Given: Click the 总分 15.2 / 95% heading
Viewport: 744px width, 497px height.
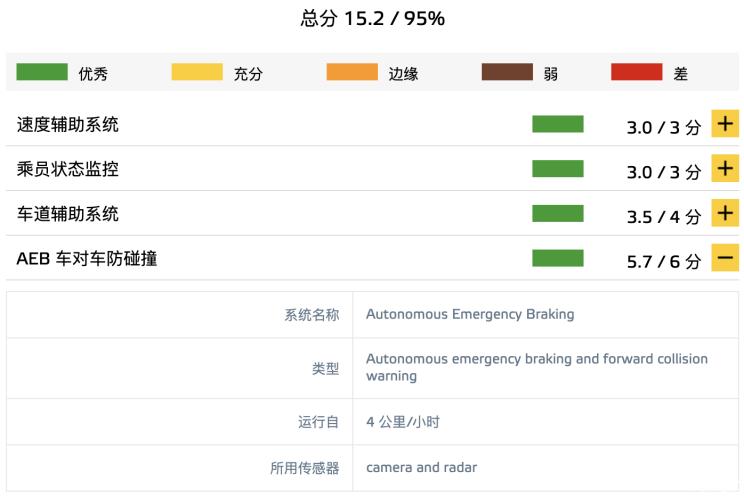Looking at the screenshot, I should click(x=372, y=18).
